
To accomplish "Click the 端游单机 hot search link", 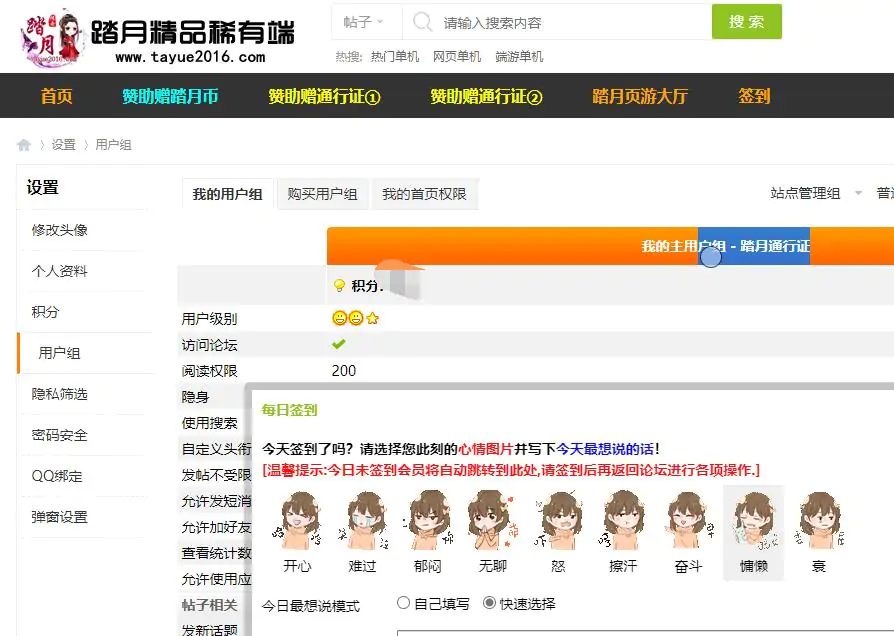I will (519, 56).
